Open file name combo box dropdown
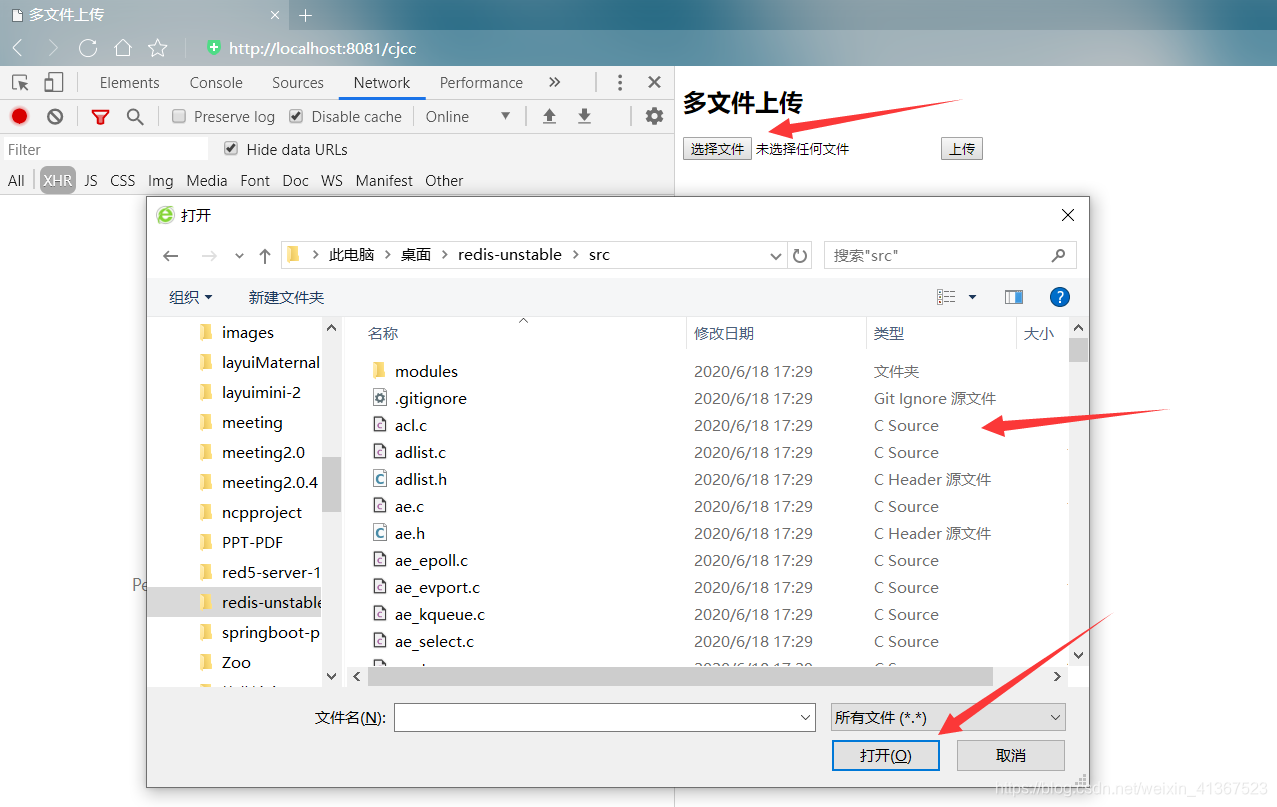This screenshot has height=807, width=1277. click(806, 717)
